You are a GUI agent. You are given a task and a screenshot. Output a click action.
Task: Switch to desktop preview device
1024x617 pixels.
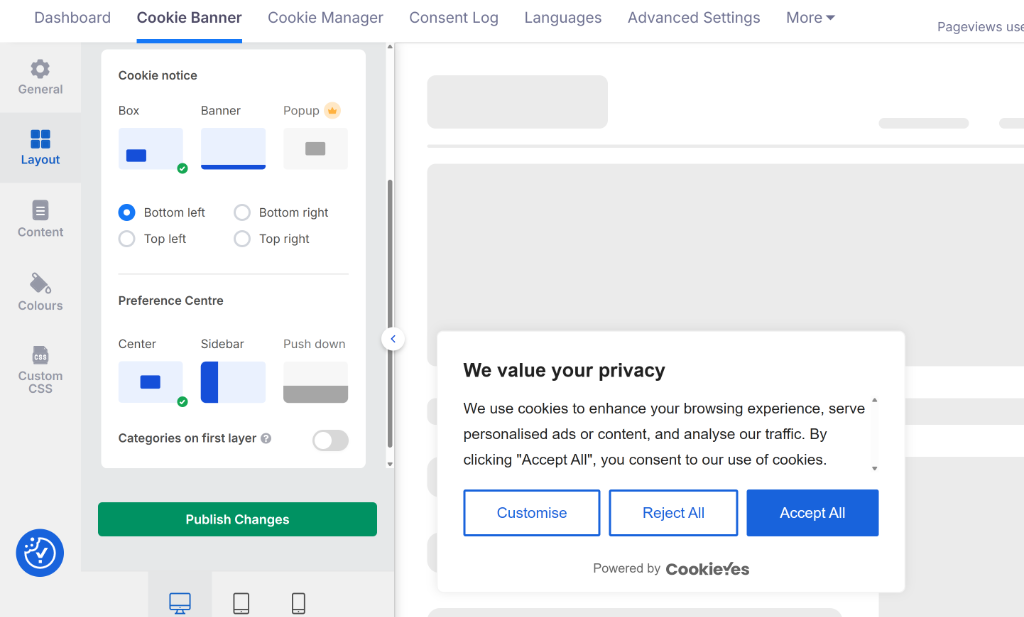tap(180, 603)
